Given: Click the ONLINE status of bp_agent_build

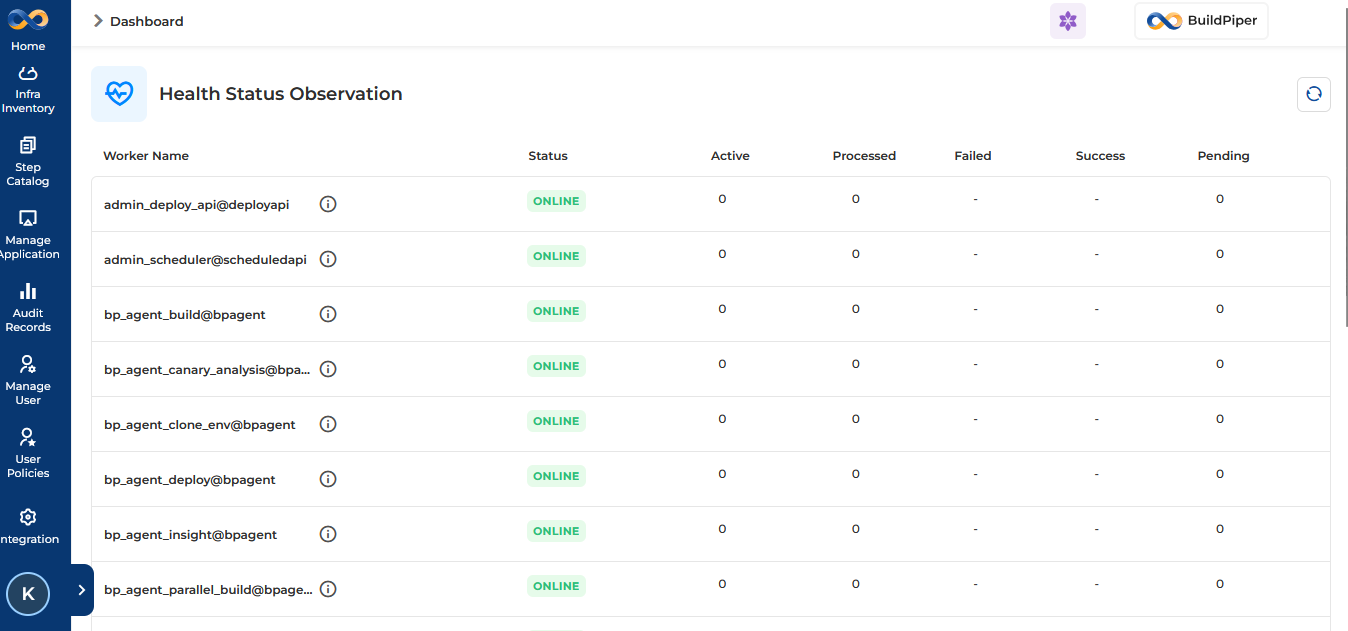Looking at the screenshot, I should (556, 310).
